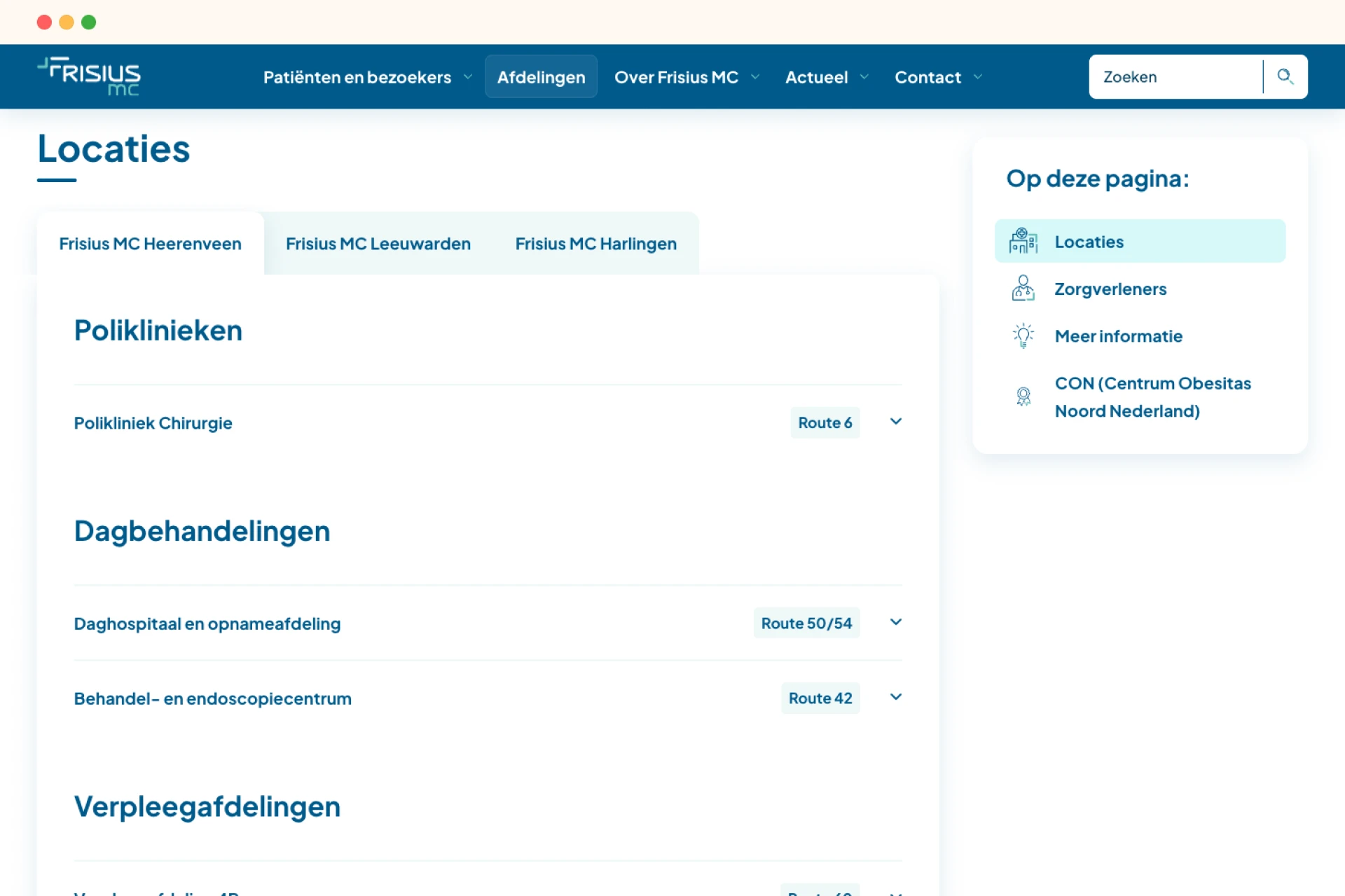
Task: Open the Contact menu
Action: click(x=927, y=77)
